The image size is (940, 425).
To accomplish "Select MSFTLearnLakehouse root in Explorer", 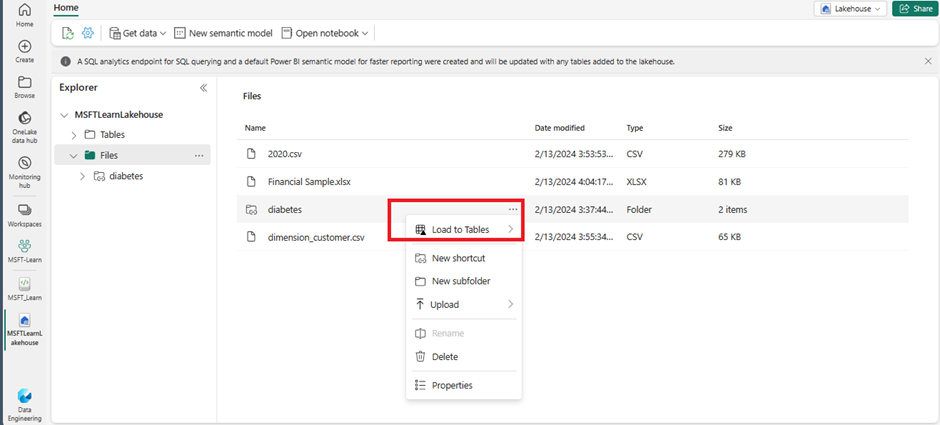I will point(119,114).
